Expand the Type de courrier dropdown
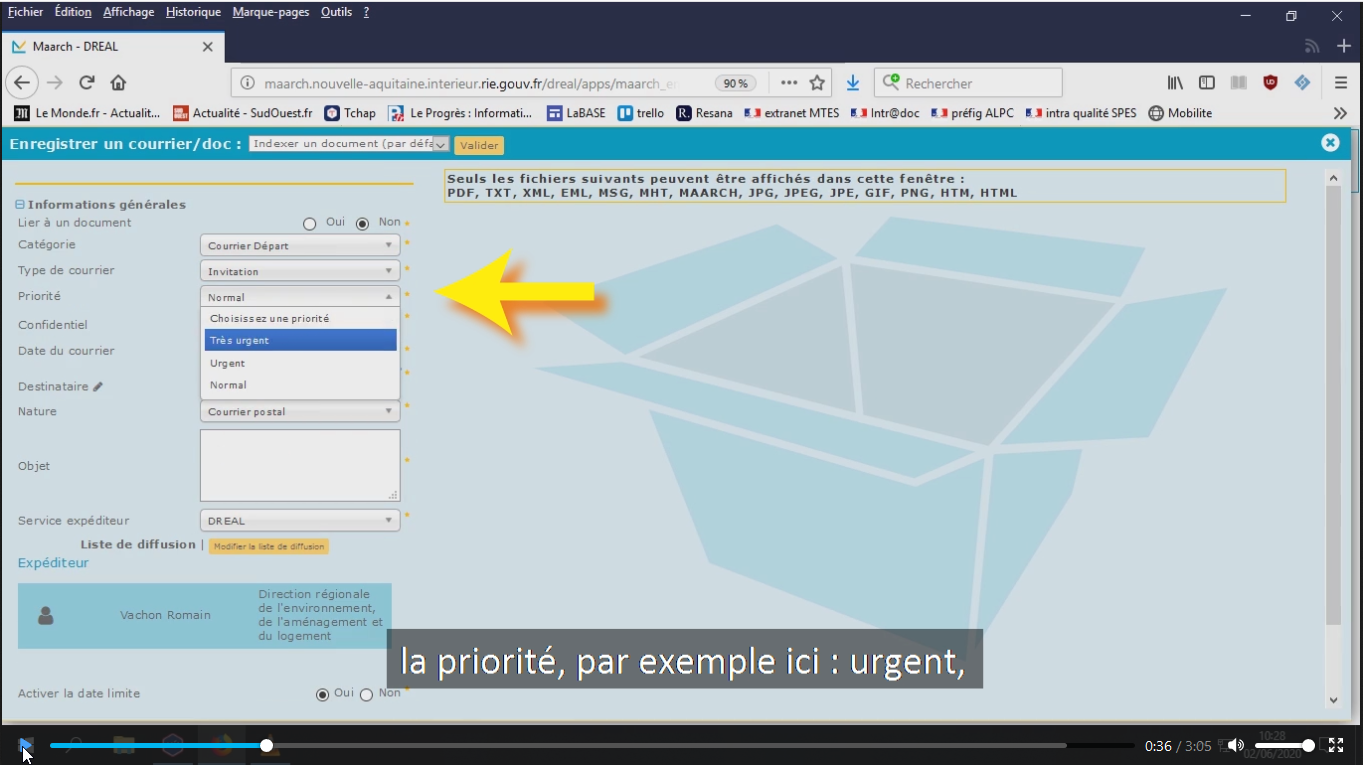This screenshot has height=765, width=1363. click(x=300, y=271)
